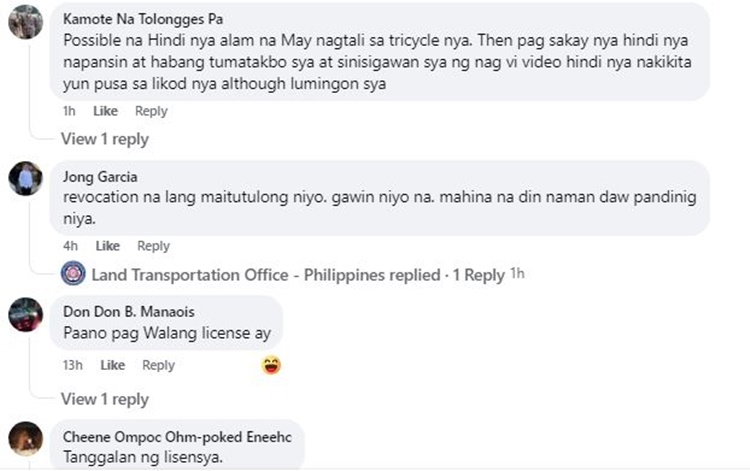Viewport: 750px width, 471px height.
Task: Like Jong Garcia's comment
Action: pyautogui.click(x=108, y=246)
